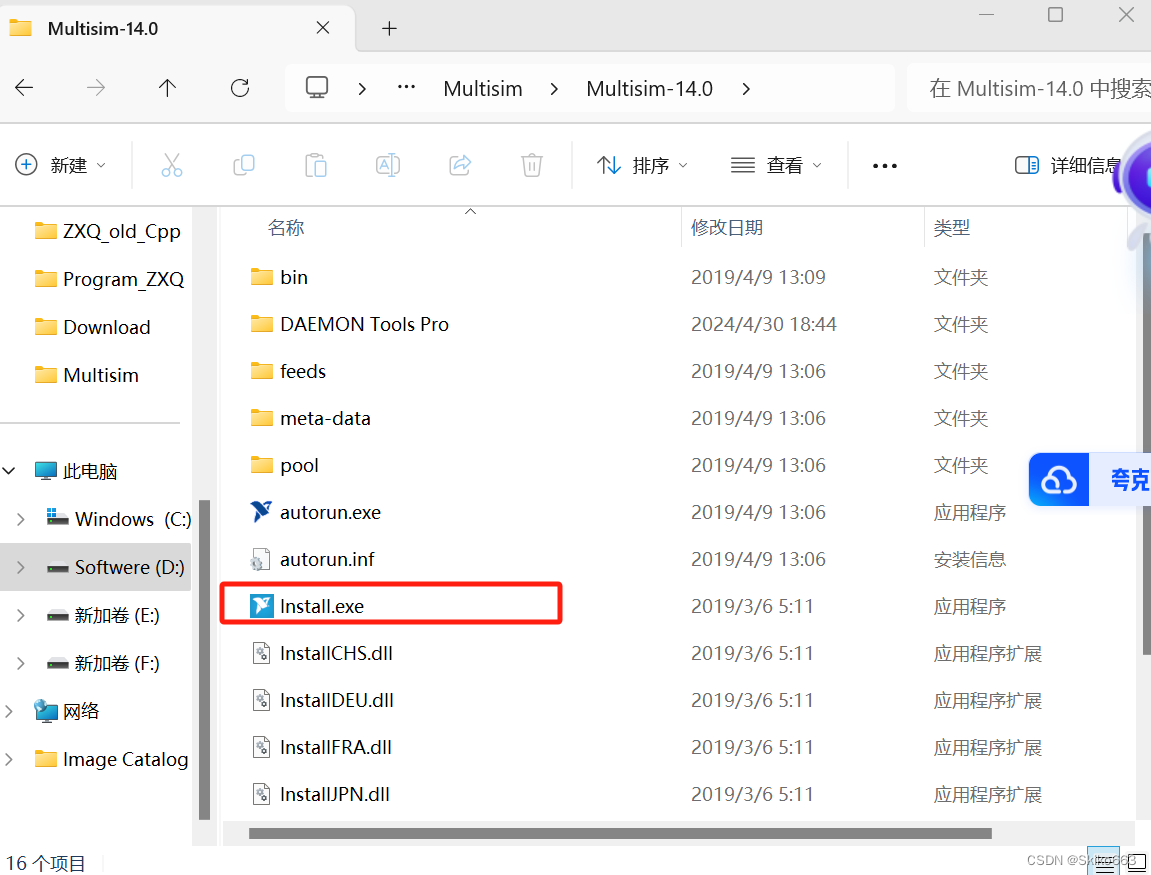Image resolution: width=1151 pixels, height=875 pixels.
Task: Click the Copy icon in toolbar
Action: (x=244, y=165)
